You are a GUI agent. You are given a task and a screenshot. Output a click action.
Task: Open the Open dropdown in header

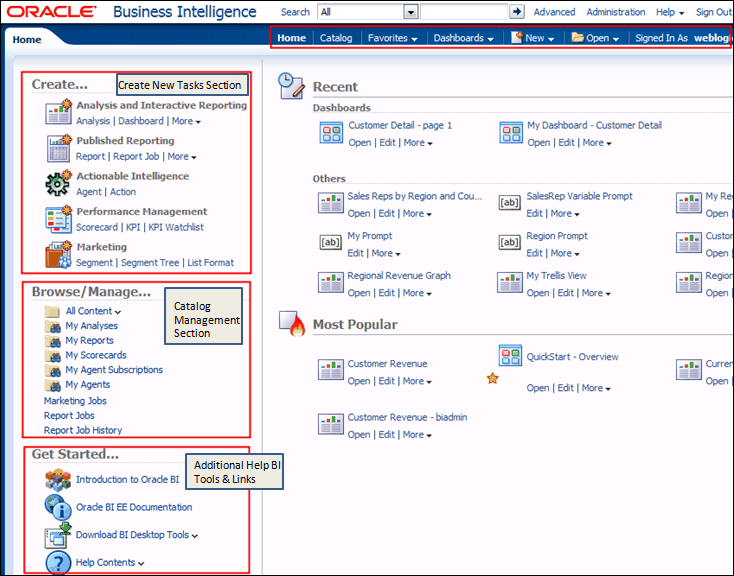[595, 38]
